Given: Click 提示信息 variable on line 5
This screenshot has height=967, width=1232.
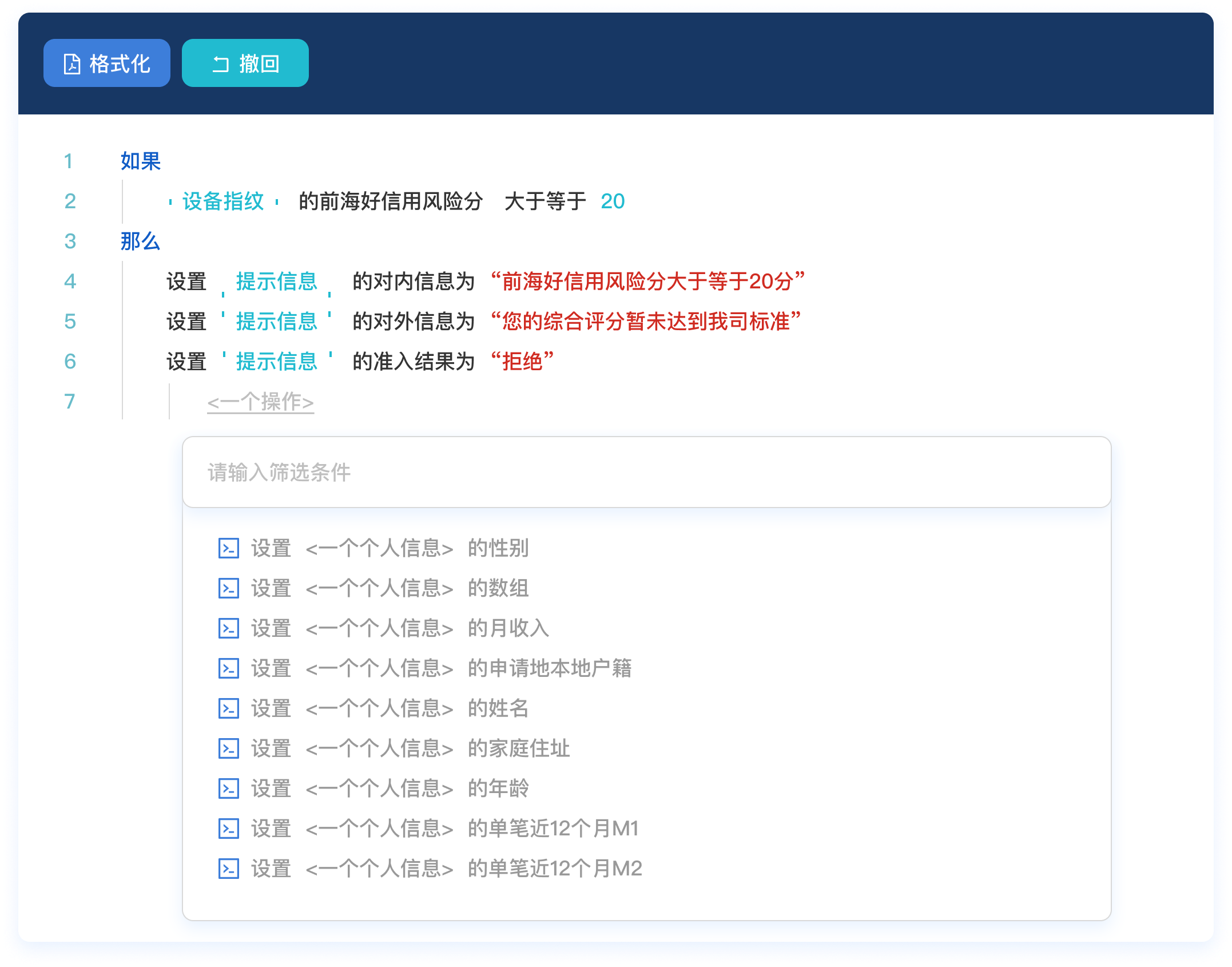Looking at the screenshot, I should coord(277,322).
